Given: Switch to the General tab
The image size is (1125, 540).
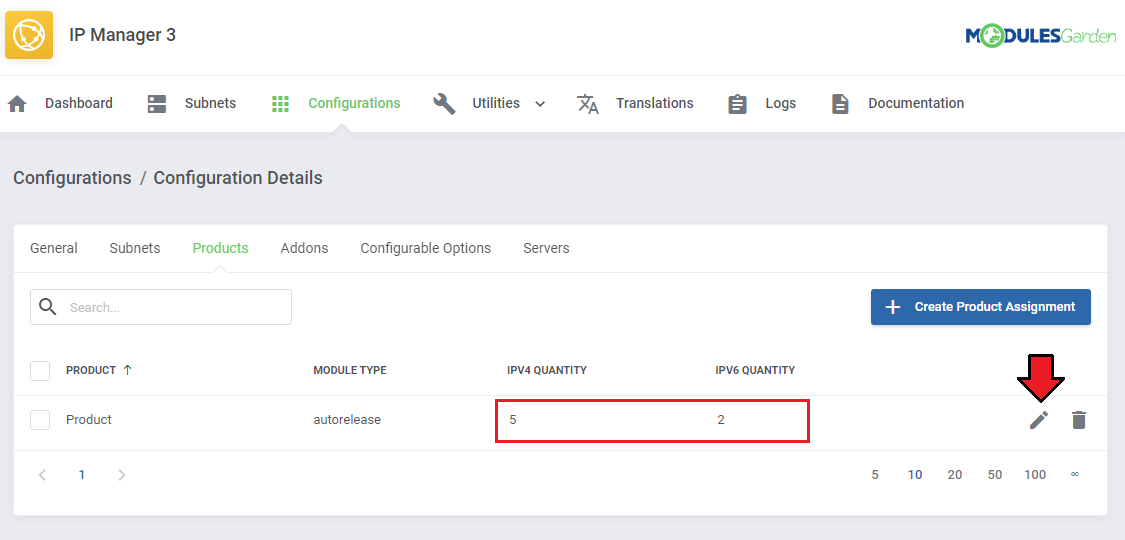Looking at the screenshot, I should pyautogui.click(x=54, y=248).
